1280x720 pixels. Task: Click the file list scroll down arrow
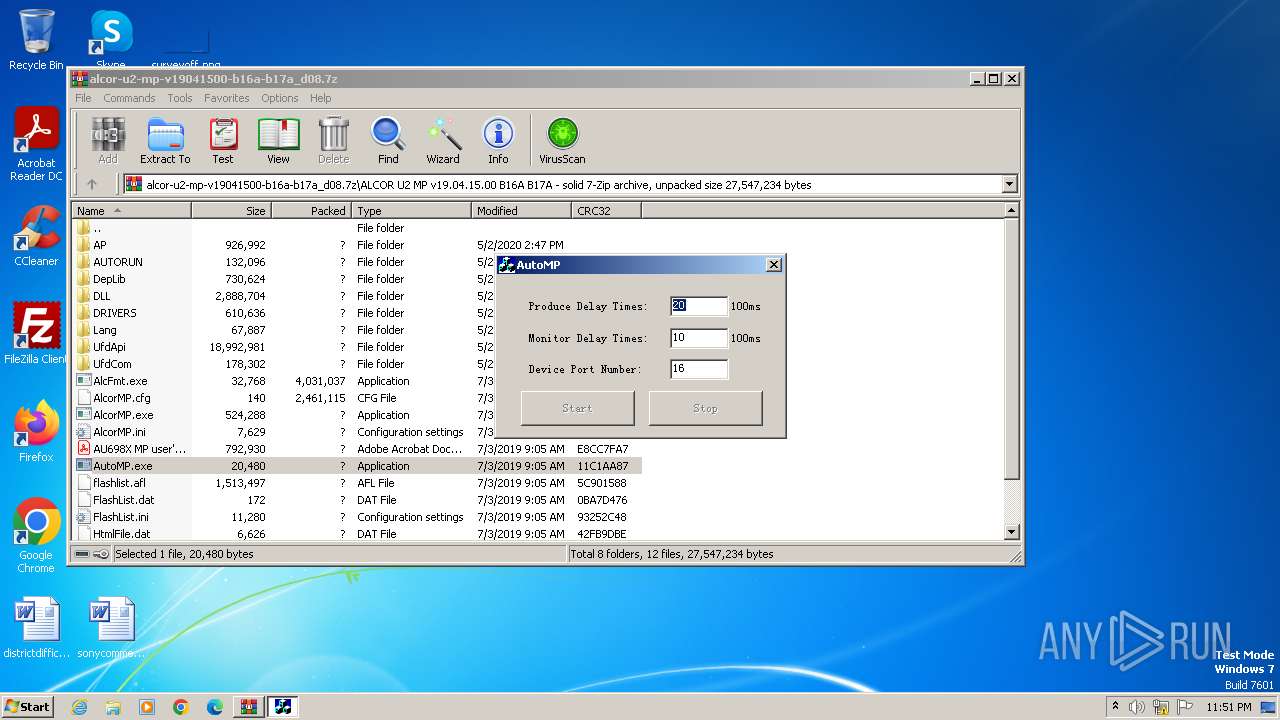(x=1011, y=533)
